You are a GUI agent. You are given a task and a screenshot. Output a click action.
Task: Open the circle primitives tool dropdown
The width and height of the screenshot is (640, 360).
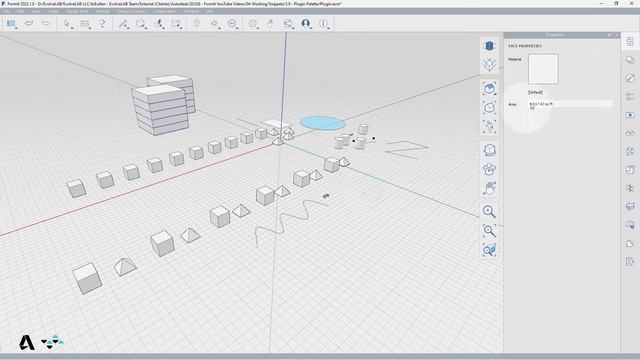(x=141, y=24)
